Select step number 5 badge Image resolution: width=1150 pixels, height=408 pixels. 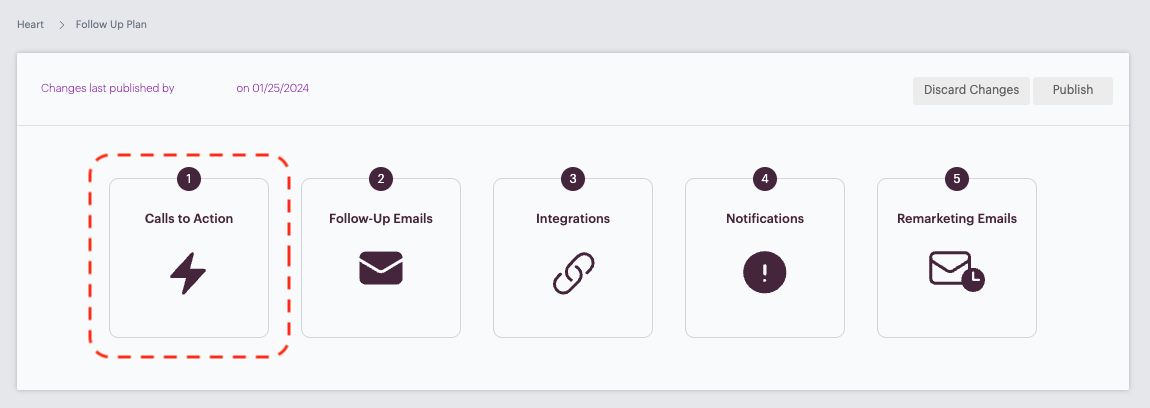click(956, 178)
